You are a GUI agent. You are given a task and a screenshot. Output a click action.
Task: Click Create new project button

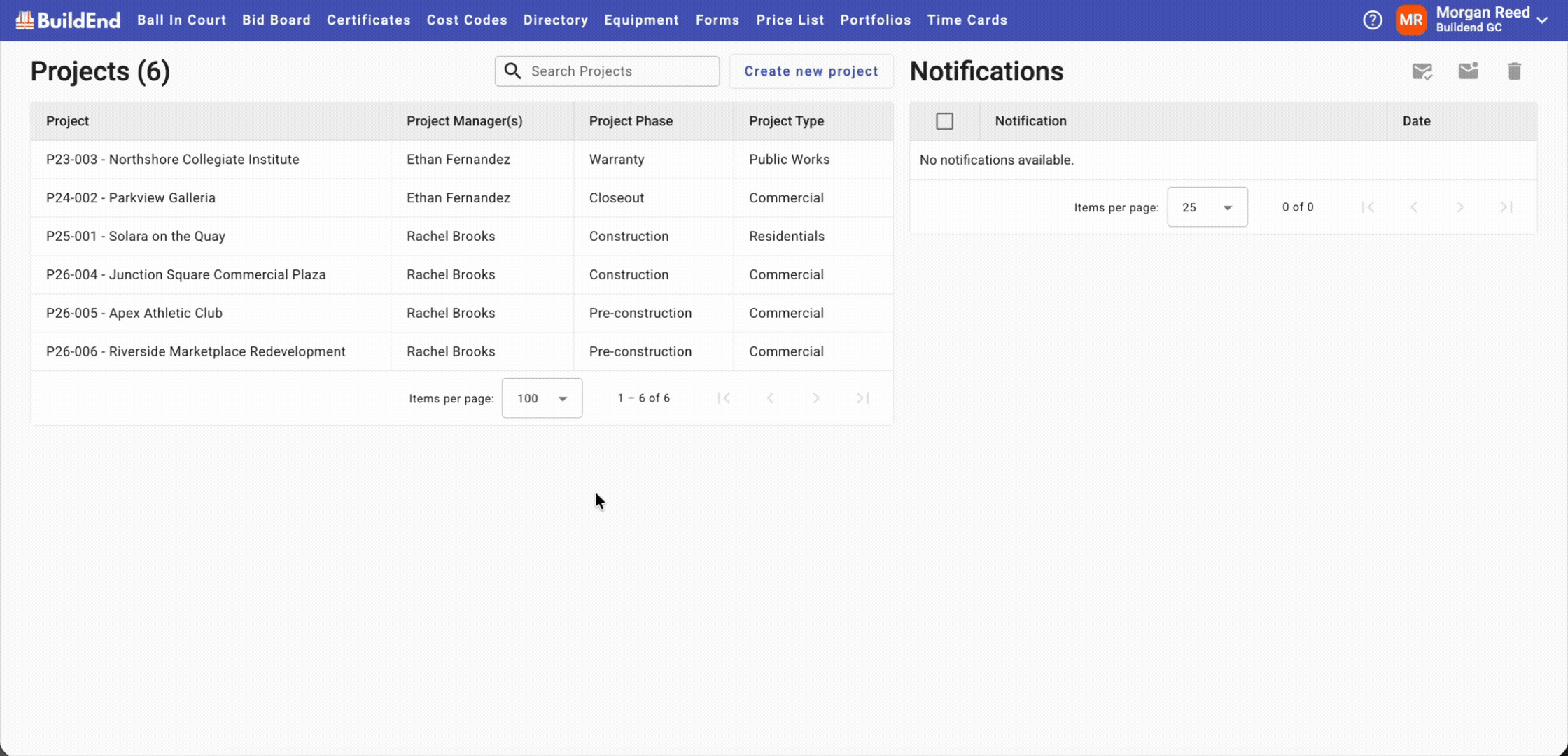pos(811,71)
